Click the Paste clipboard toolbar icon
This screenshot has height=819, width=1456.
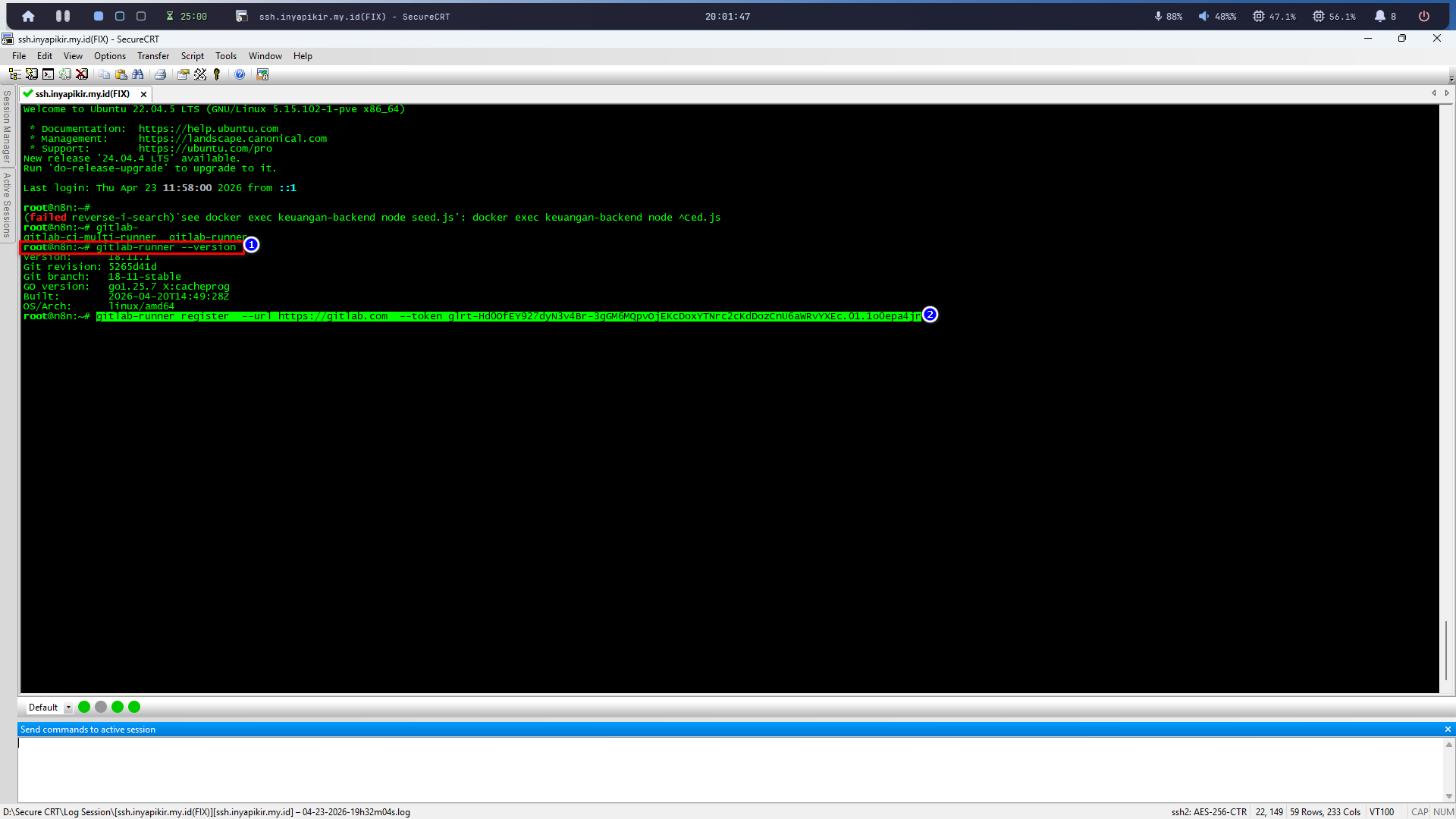coord(121,74)
